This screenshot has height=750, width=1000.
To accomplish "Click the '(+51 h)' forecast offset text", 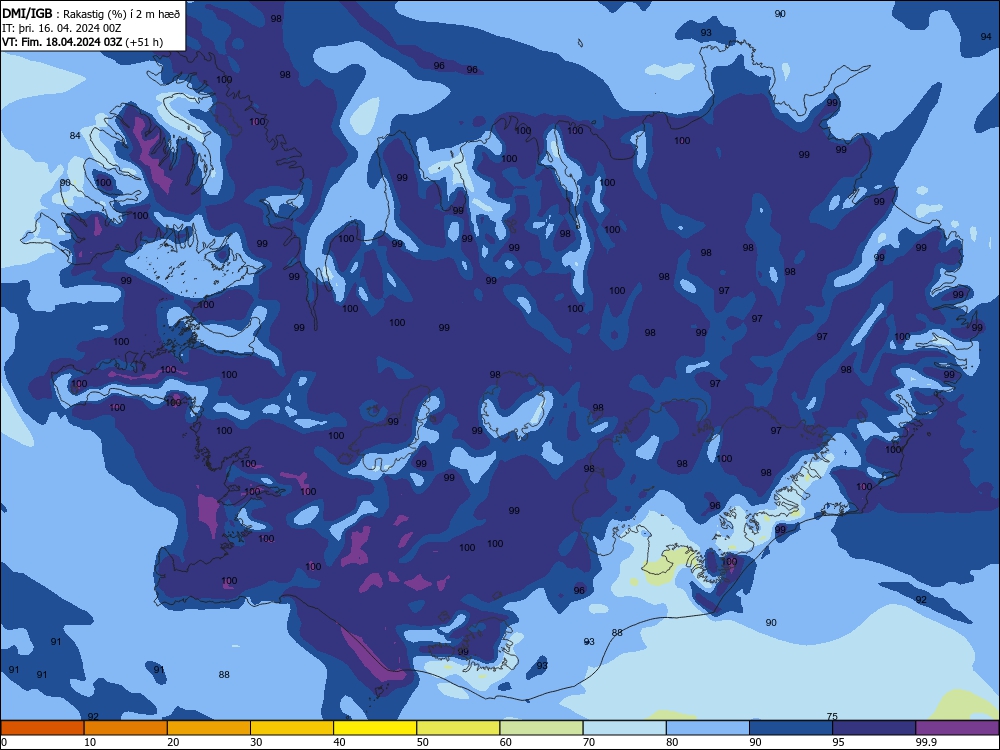I will pyautogui.click(x=144, y=43).
